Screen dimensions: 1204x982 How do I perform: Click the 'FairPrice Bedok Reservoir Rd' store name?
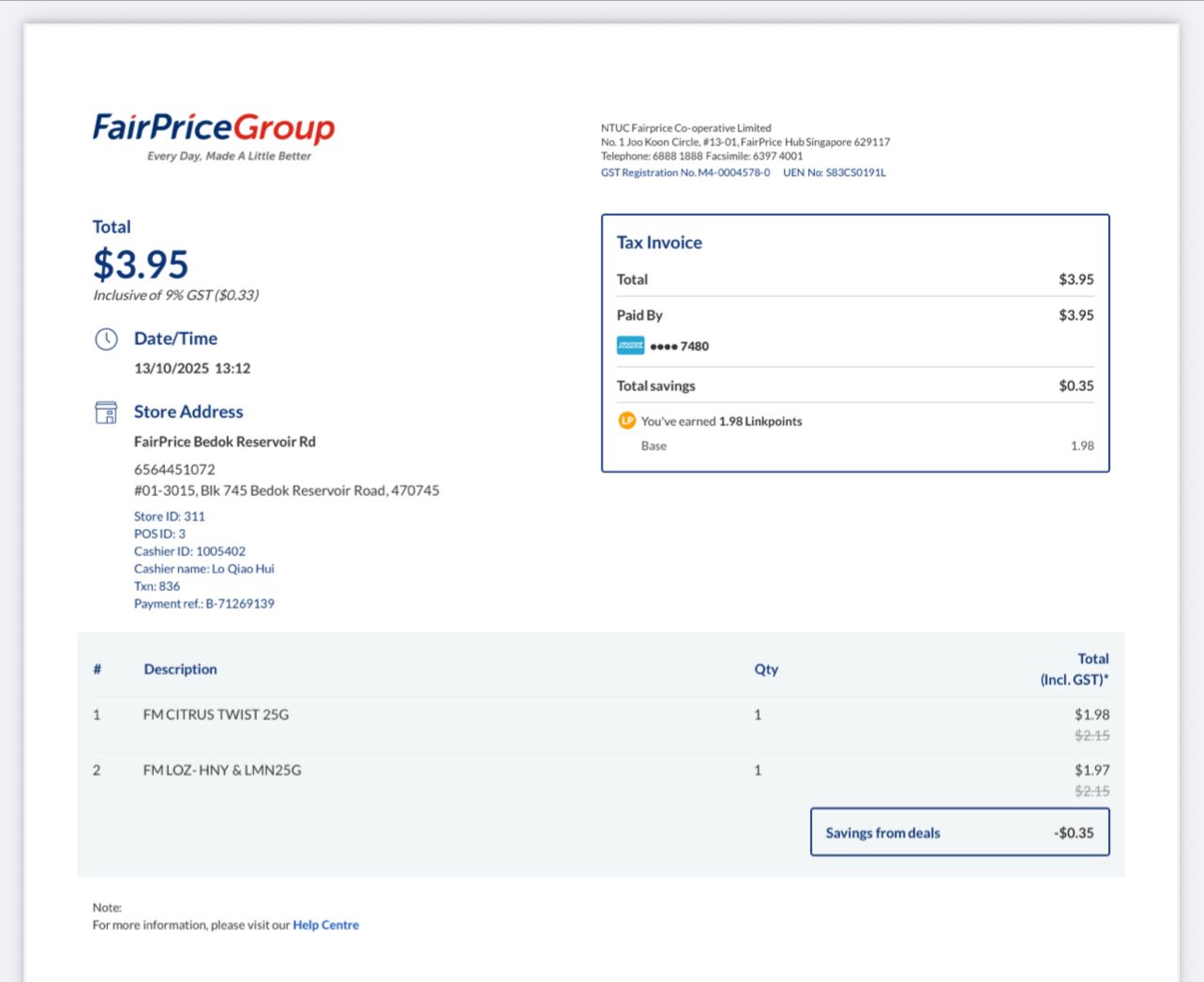225,442
